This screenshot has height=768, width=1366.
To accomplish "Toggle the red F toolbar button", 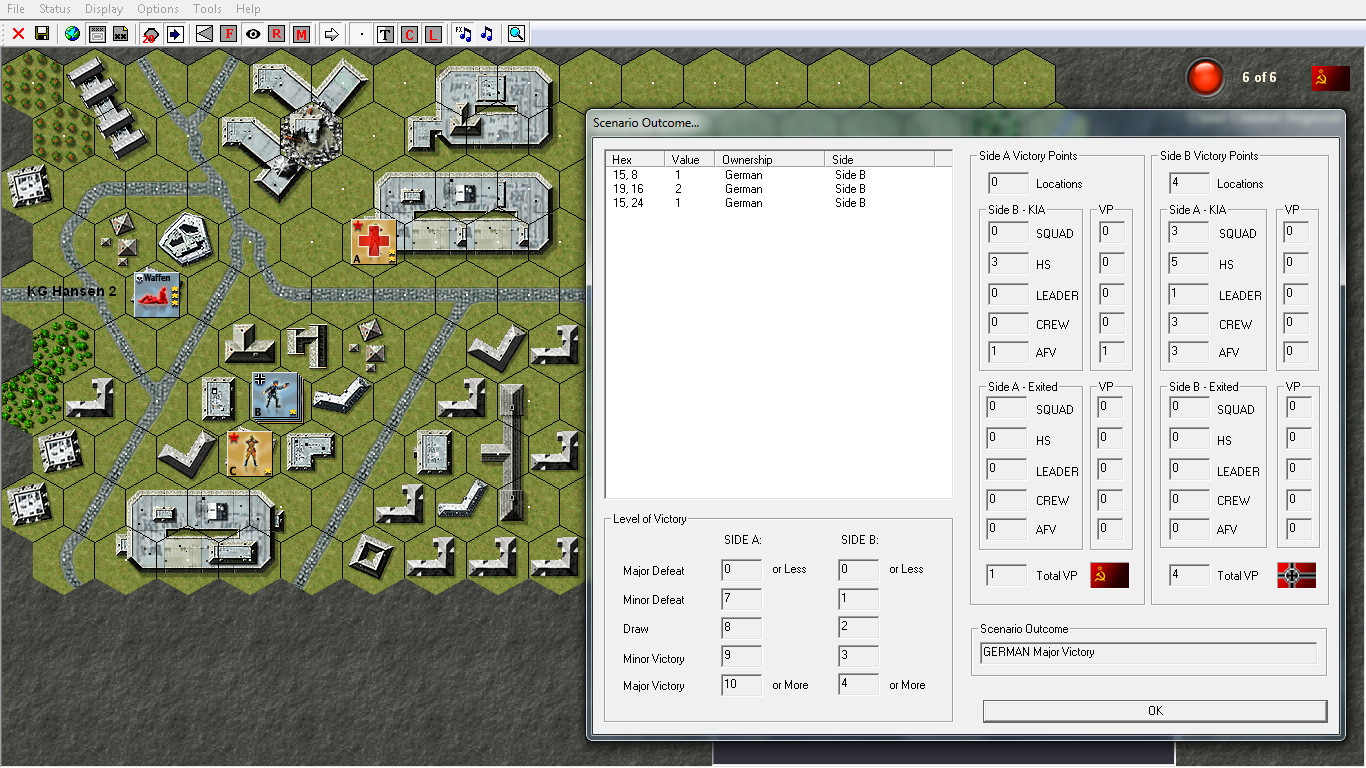I will [229, 34].
